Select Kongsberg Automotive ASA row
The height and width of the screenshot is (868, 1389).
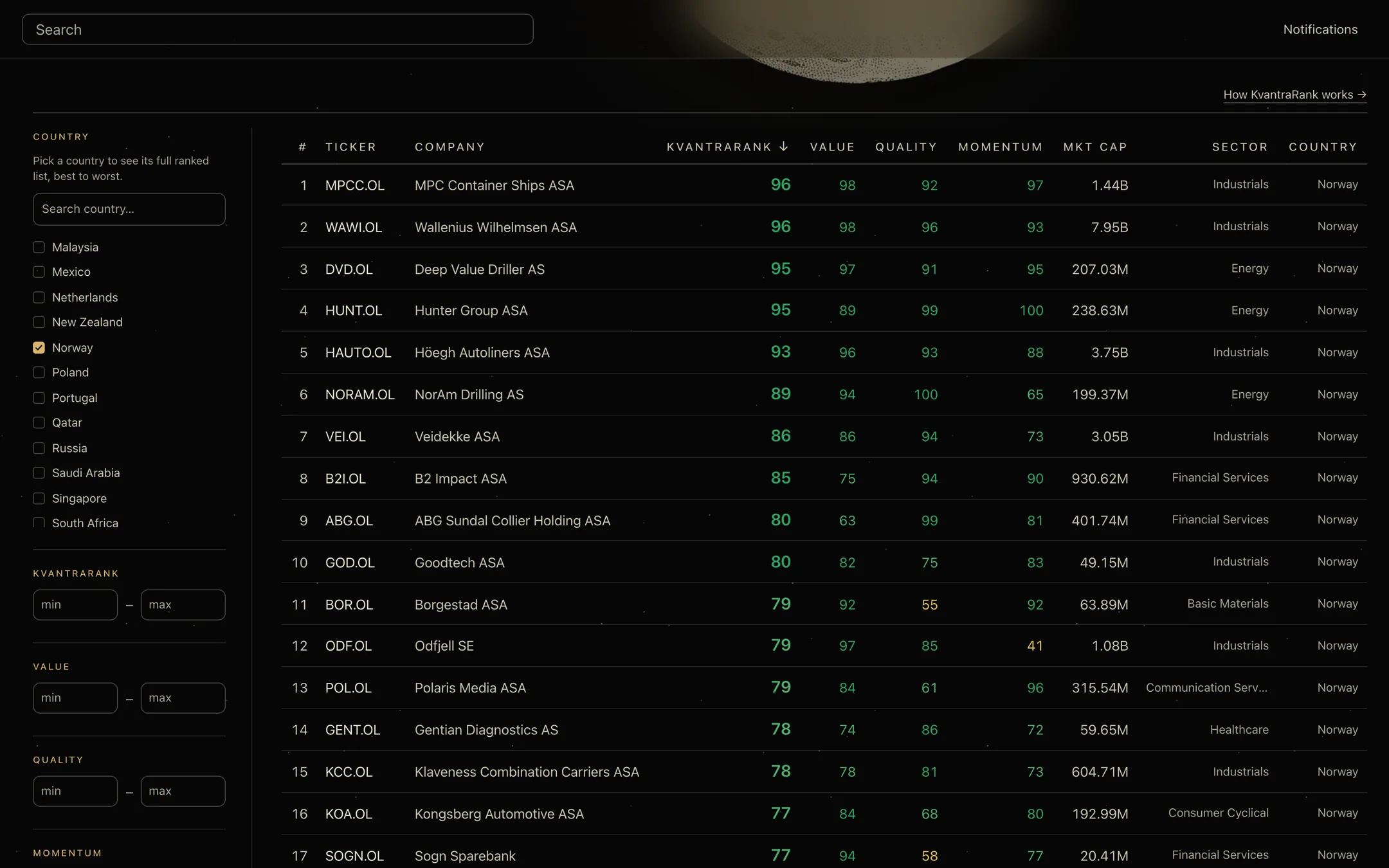824,814
